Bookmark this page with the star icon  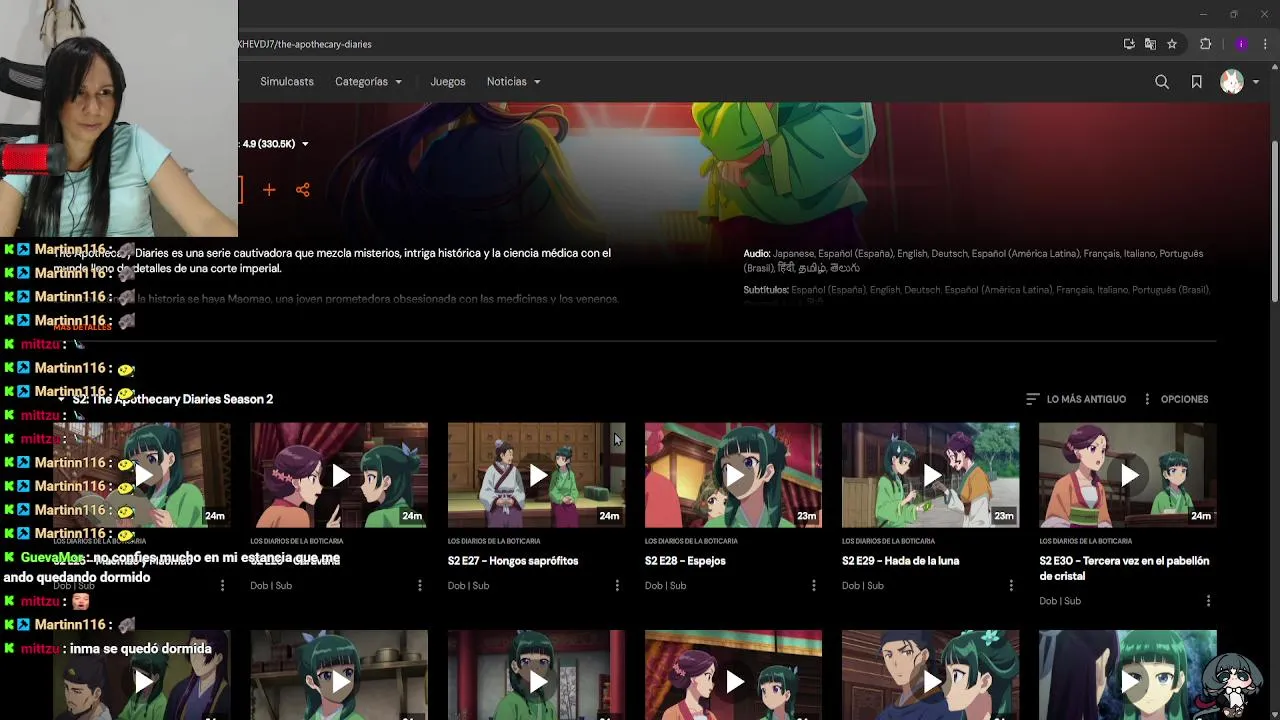pyautogui.click(x=1172, y=44)
